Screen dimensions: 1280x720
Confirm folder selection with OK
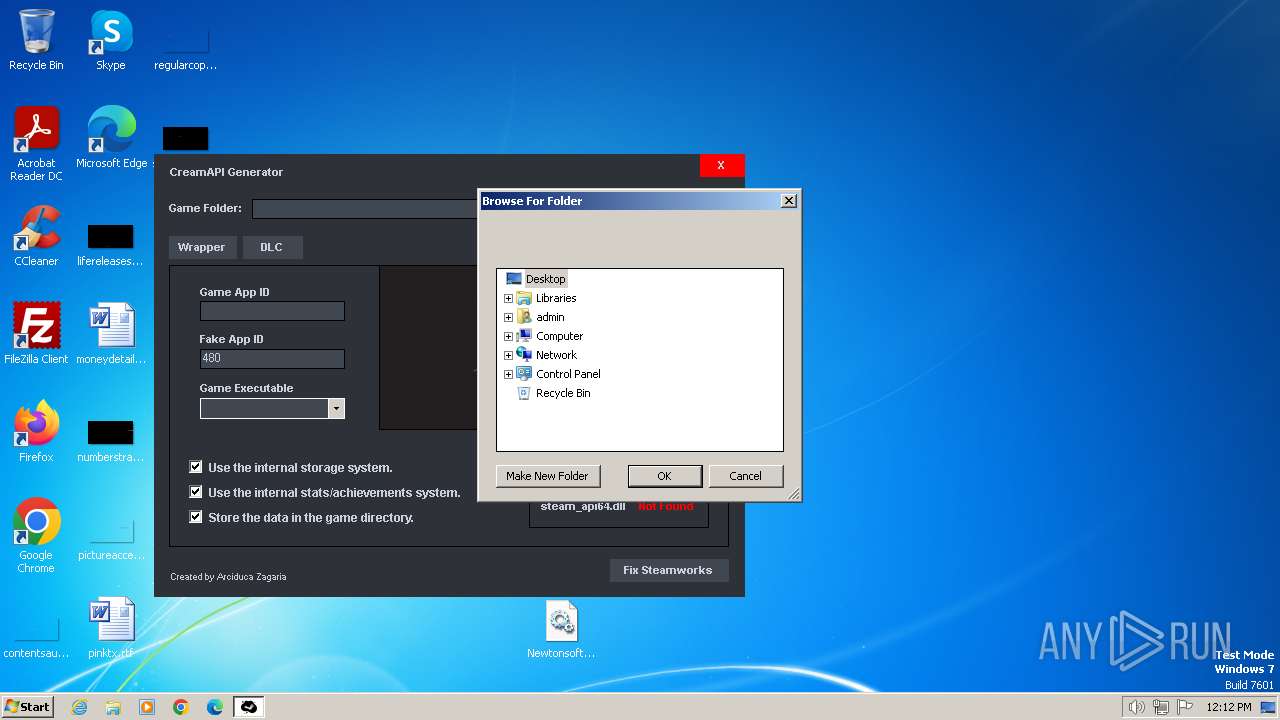664,476
